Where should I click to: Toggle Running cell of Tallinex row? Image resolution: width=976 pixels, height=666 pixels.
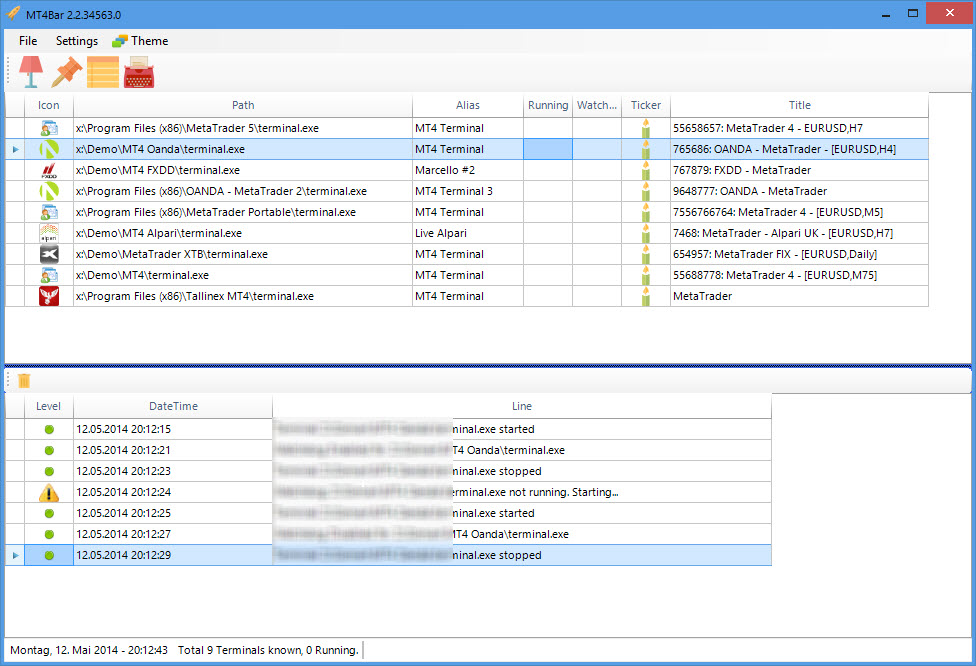tap(548, 296)
